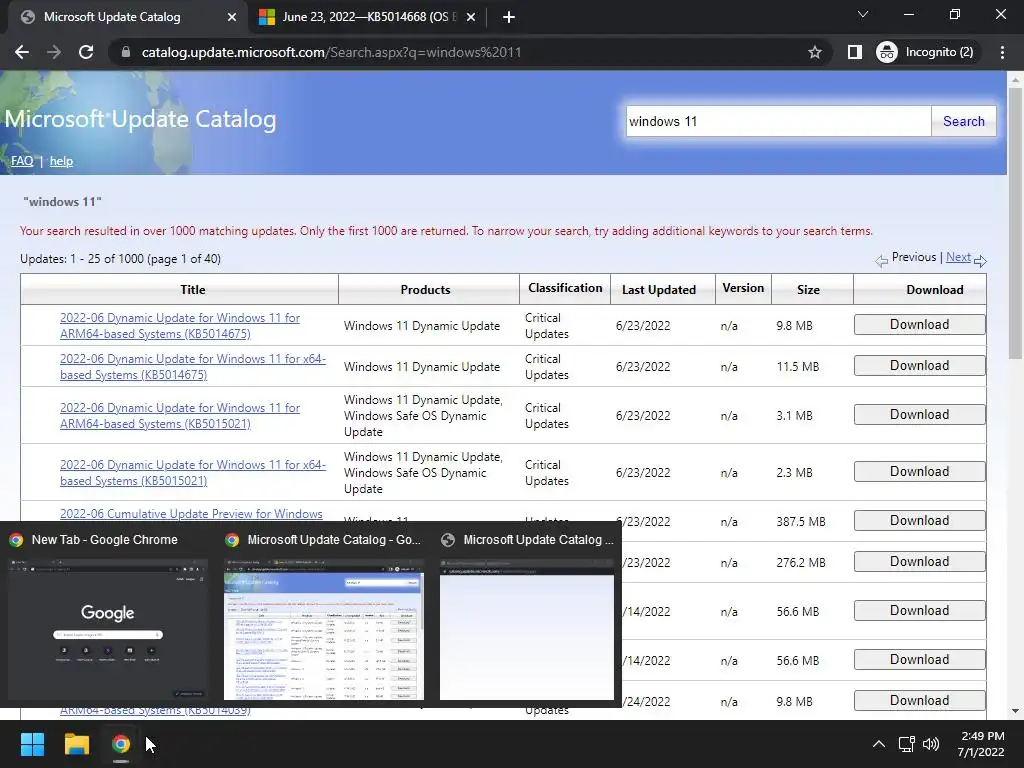Click the page vertical scrollbar thumb
Screen dimensions: 1024x768
click(x=1015, y=222)
